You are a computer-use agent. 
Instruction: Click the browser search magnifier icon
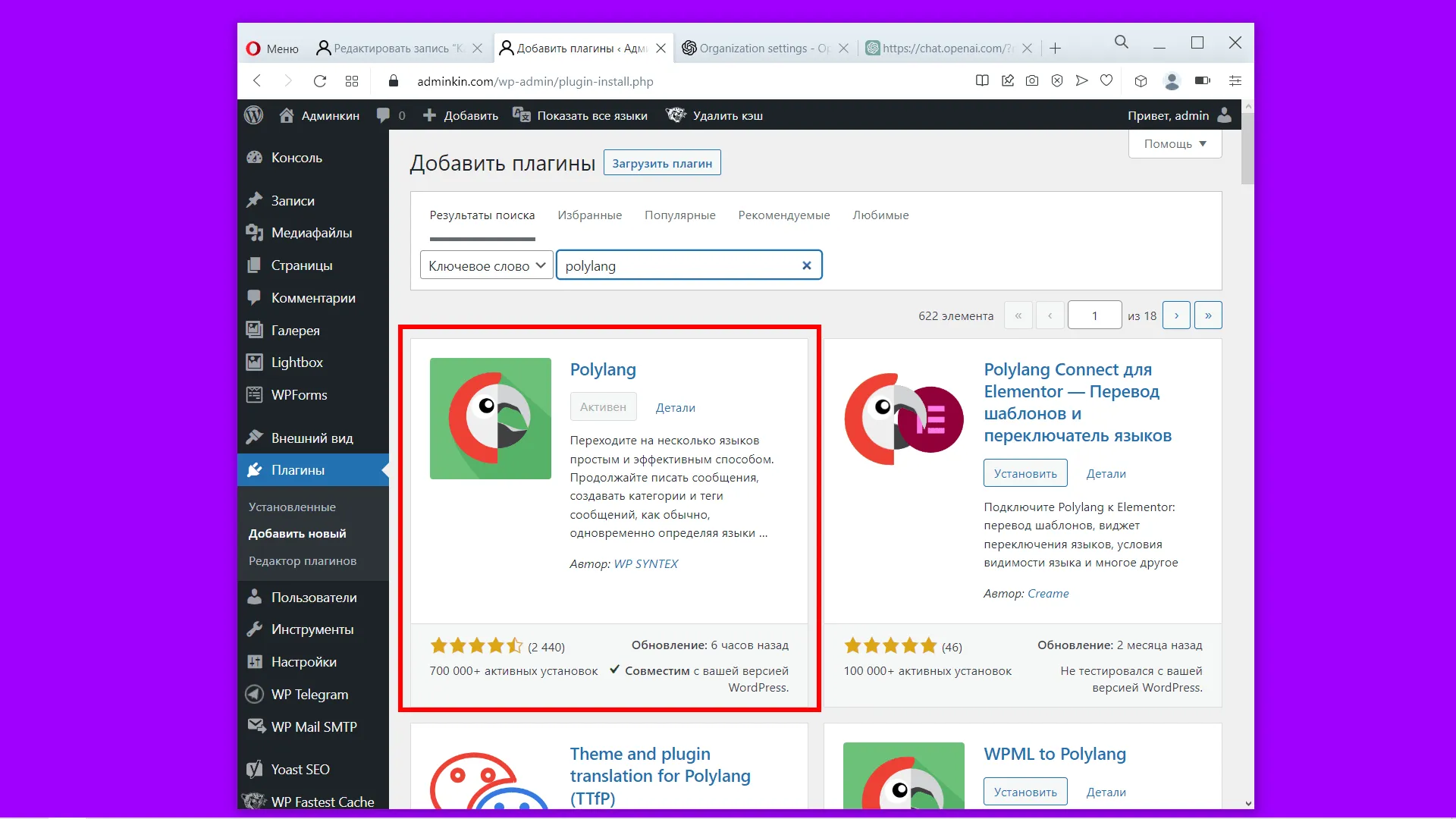tap(1122, 42)
